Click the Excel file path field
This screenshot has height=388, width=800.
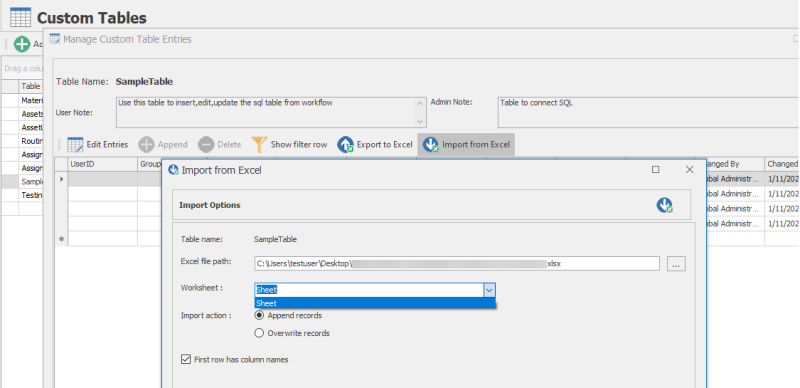pyautogui.click(x=457, y=263)
